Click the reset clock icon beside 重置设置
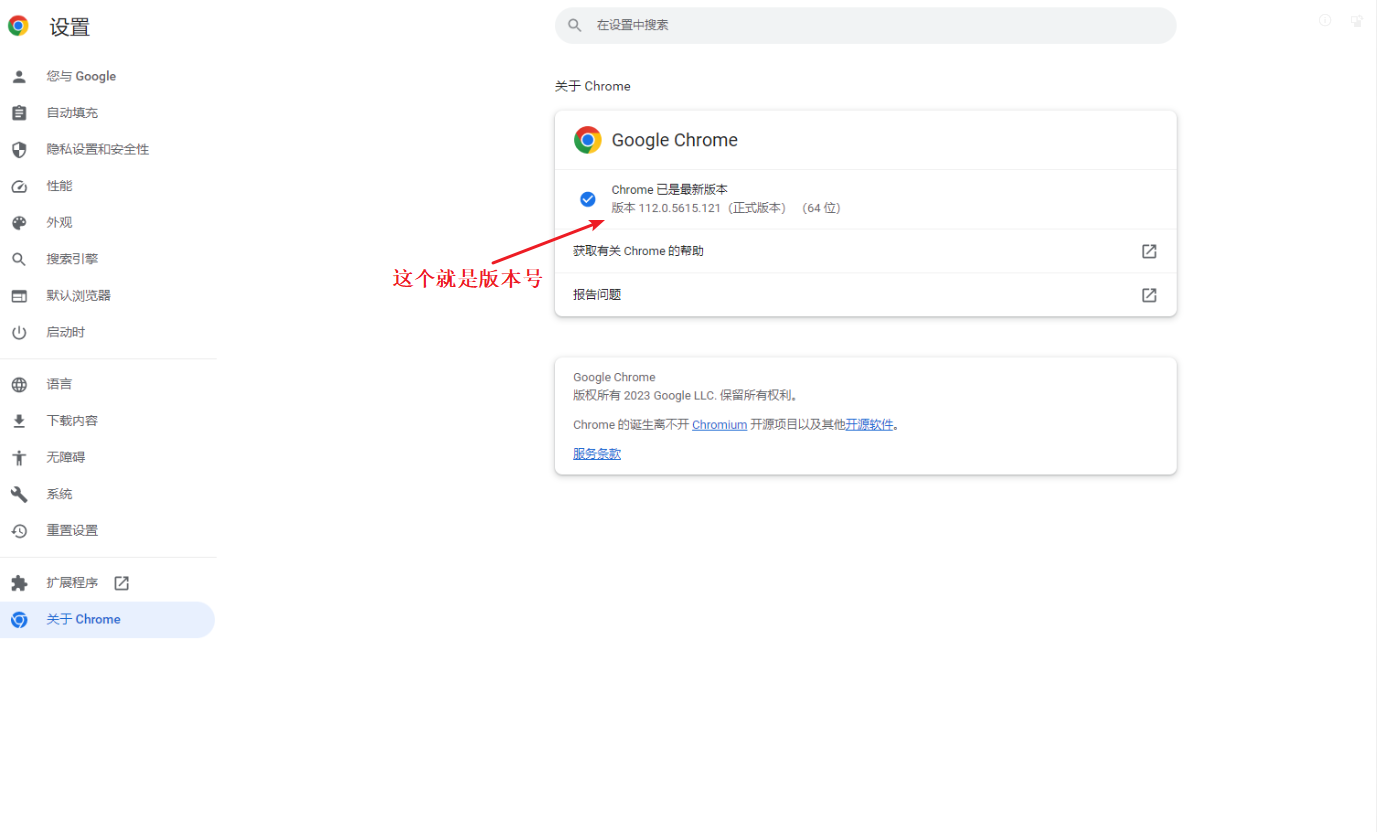 pos(20,530)
